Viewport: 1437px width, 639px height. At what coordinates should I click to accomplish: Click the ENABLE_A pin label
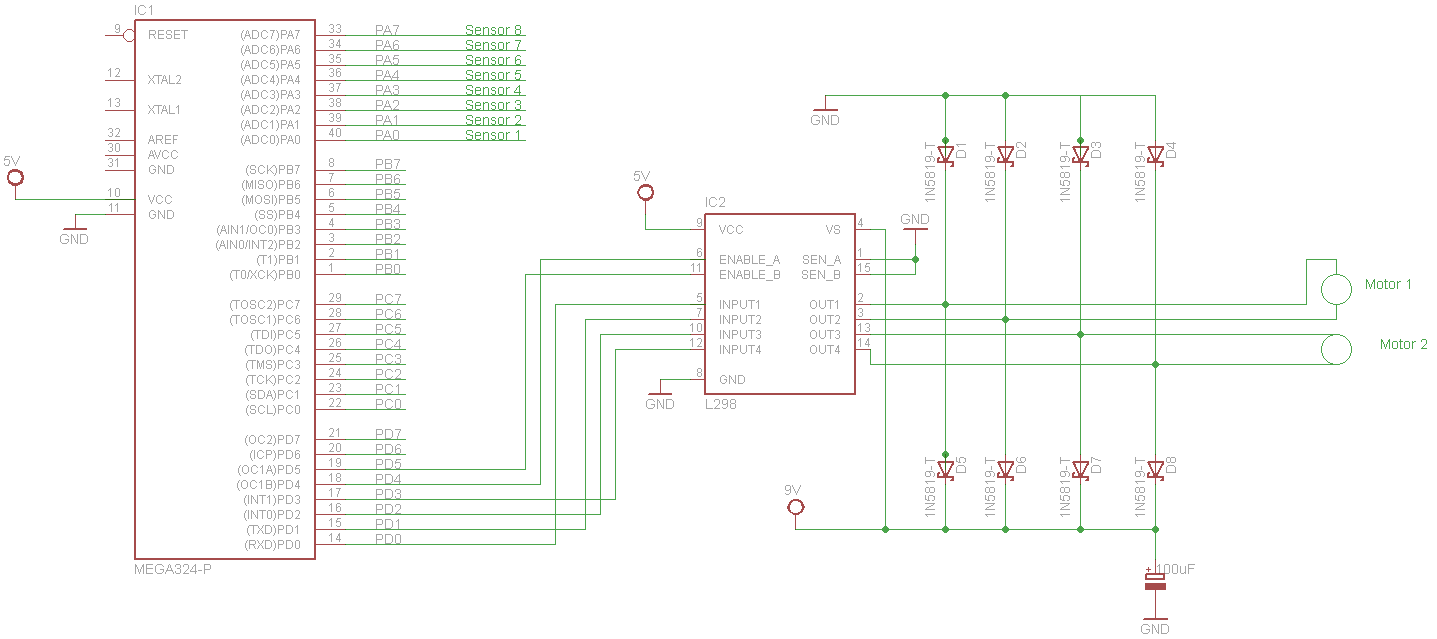click(749, 259)
